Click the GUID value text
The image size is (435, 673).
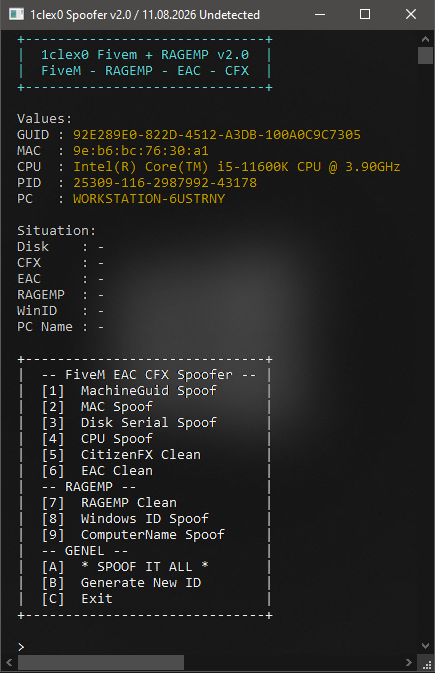(217, 135)
